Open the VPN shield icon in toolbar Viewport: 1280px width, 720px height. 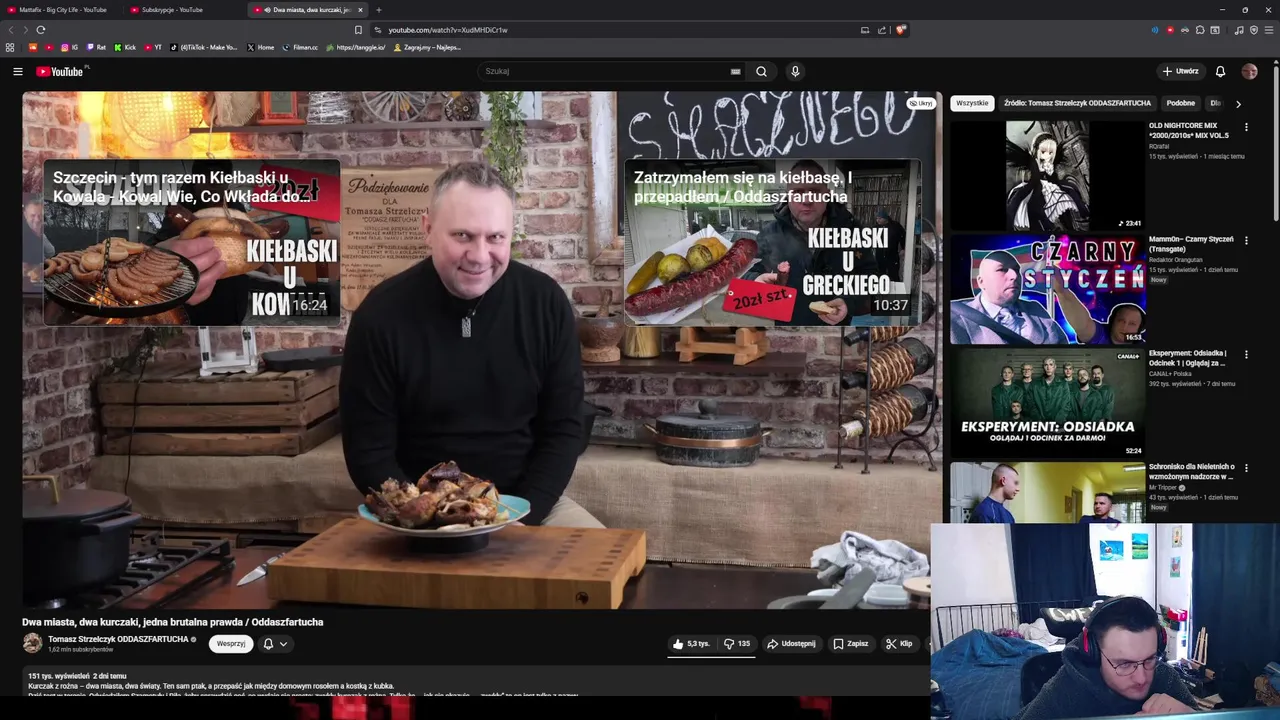1254,30
